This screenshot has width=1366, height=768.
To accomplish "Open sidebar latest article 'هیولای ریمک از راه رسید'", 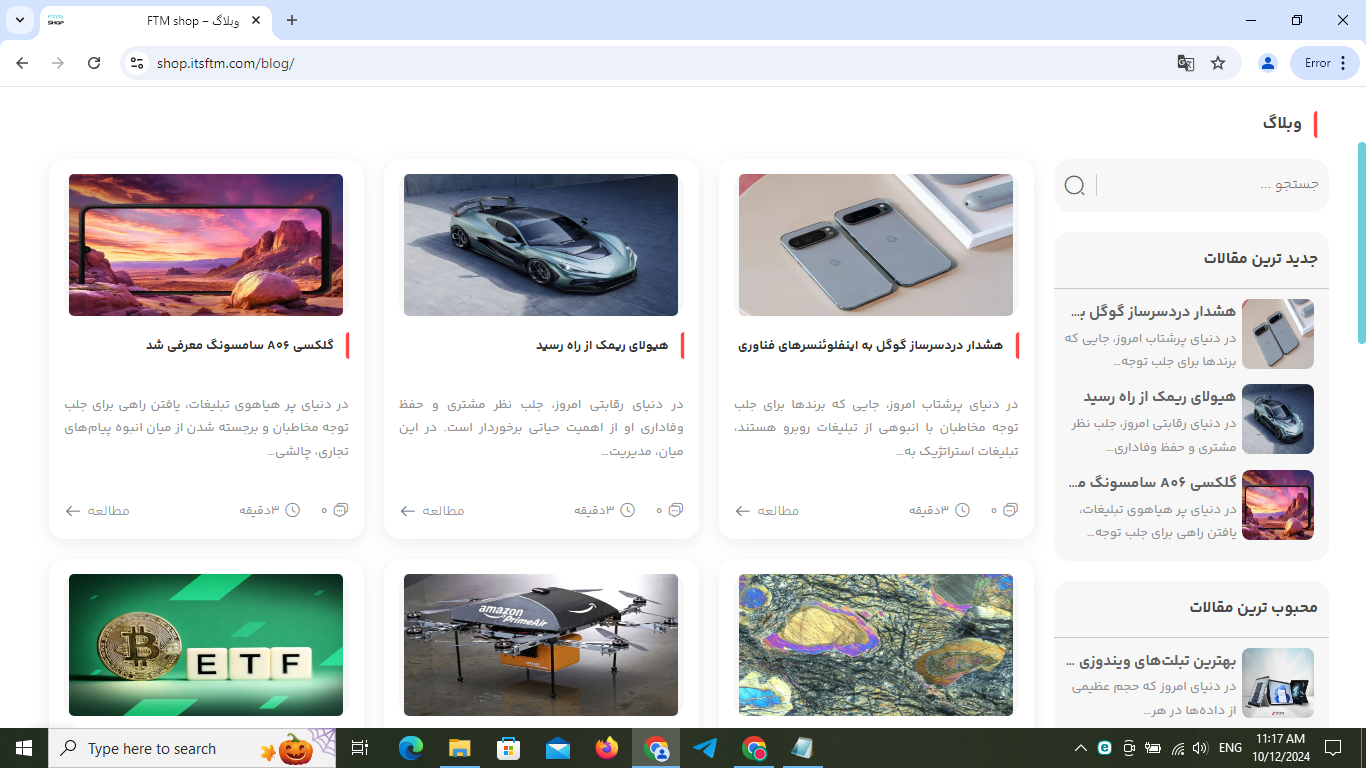I will click(x=1160, y=397).
